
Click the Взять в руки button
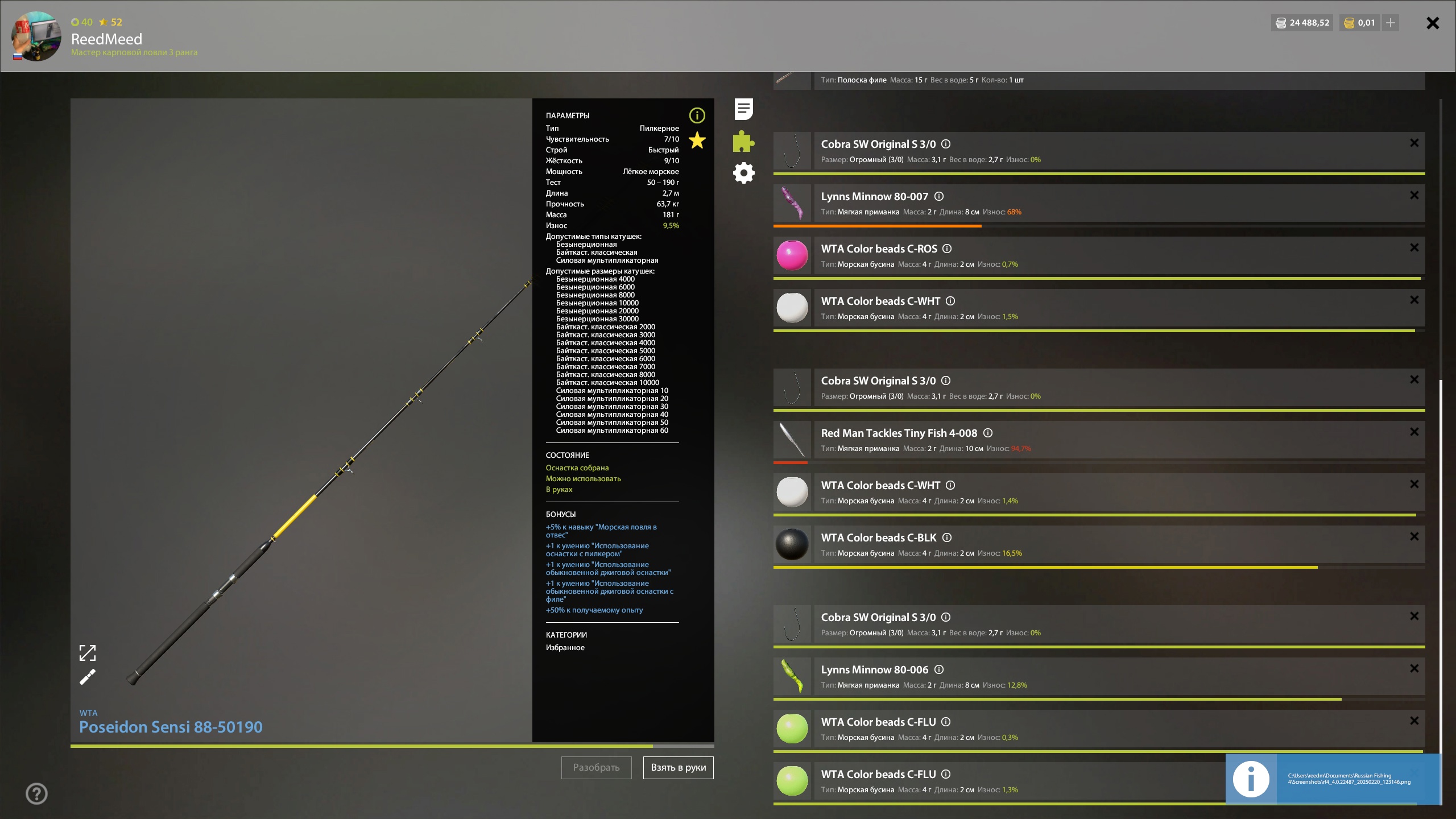coord(679,767)
